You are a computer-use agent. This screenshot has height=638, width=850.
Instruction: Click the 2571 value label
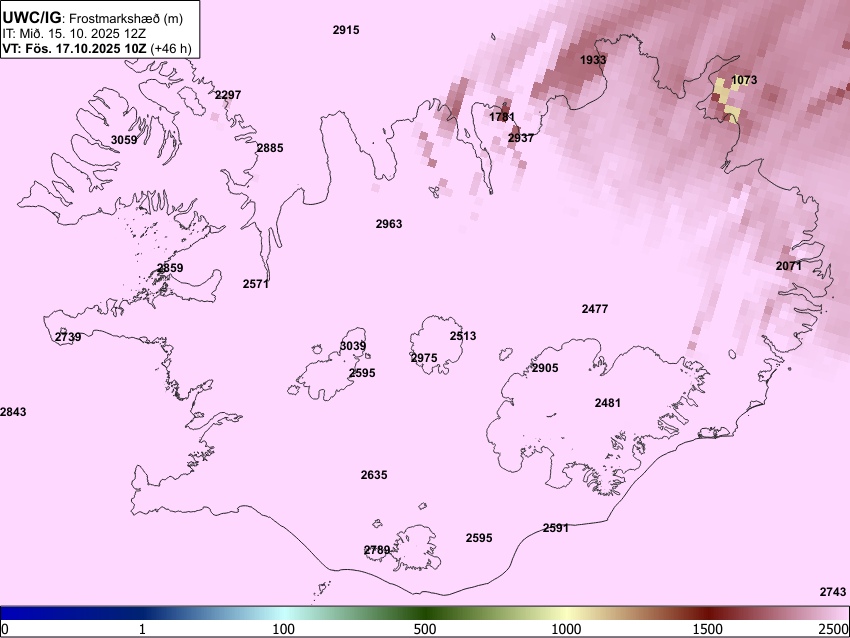pos(256,284)
